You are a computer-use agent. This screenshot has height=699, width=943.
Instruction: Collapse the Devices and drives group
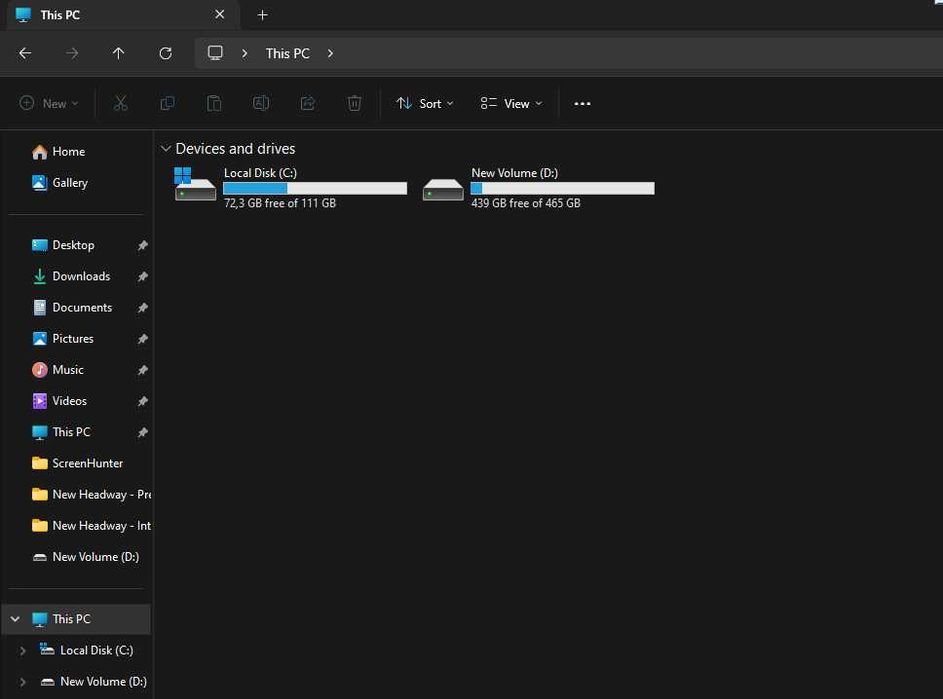coord(166,148)
